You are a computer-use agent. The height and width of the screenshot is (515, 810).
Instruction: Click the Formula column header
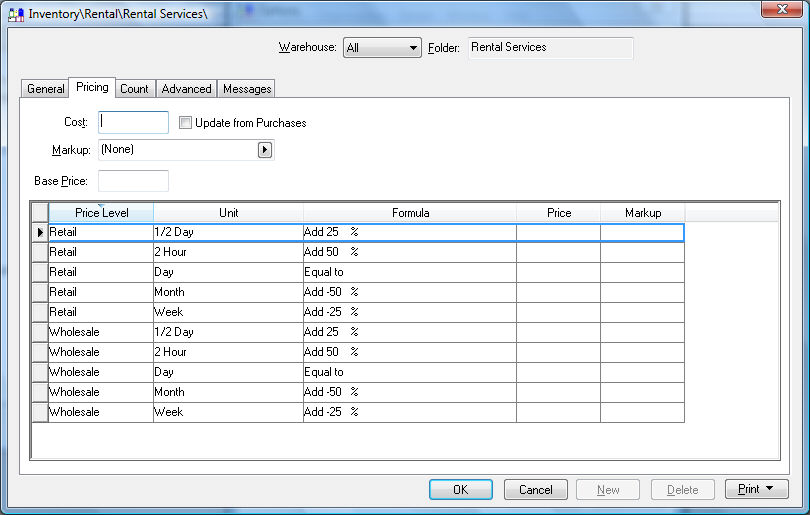(410, 213)
